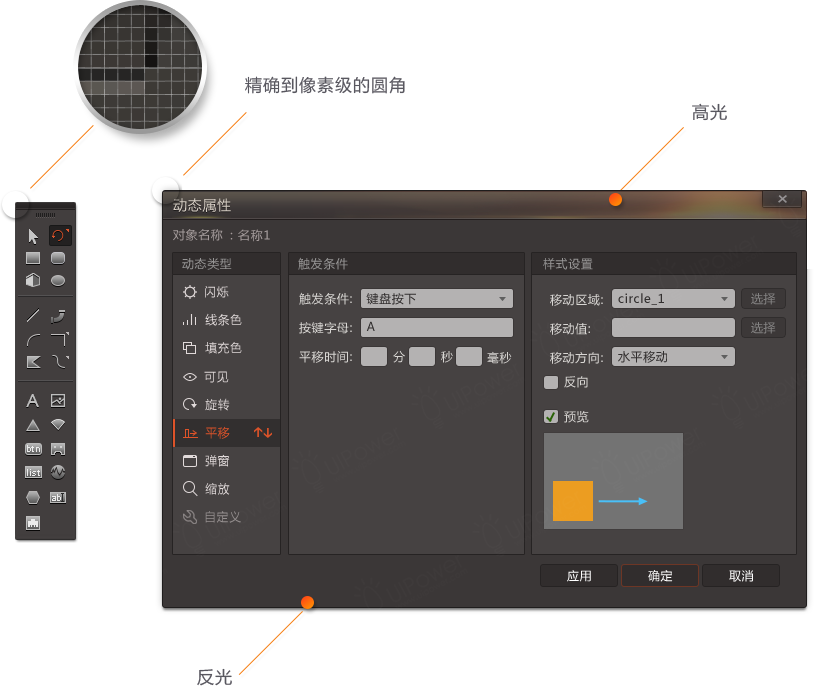Select the rectangle shape tool

33,258
